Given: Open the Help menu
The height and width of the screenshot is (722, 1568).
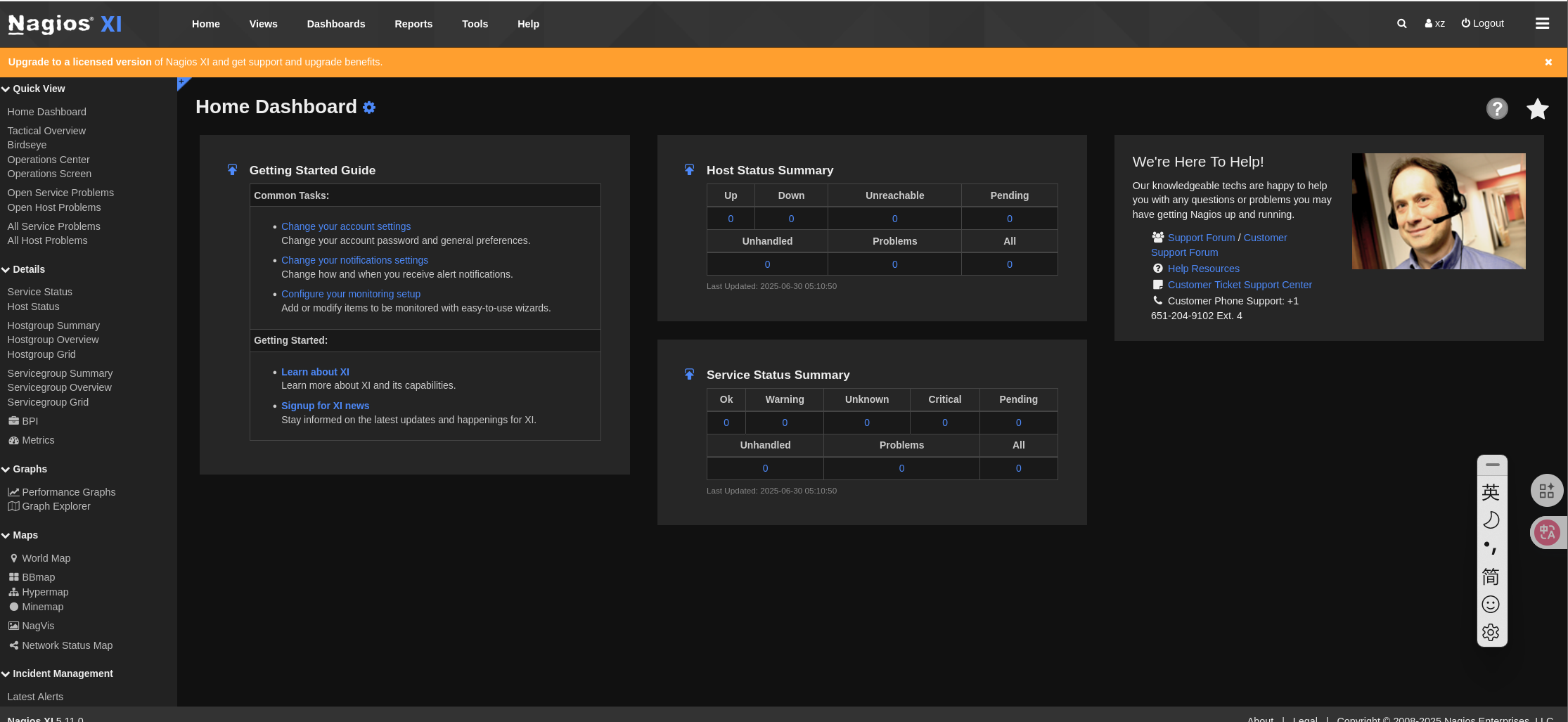Looking at the screenshot, I should (x=528, y=24).
